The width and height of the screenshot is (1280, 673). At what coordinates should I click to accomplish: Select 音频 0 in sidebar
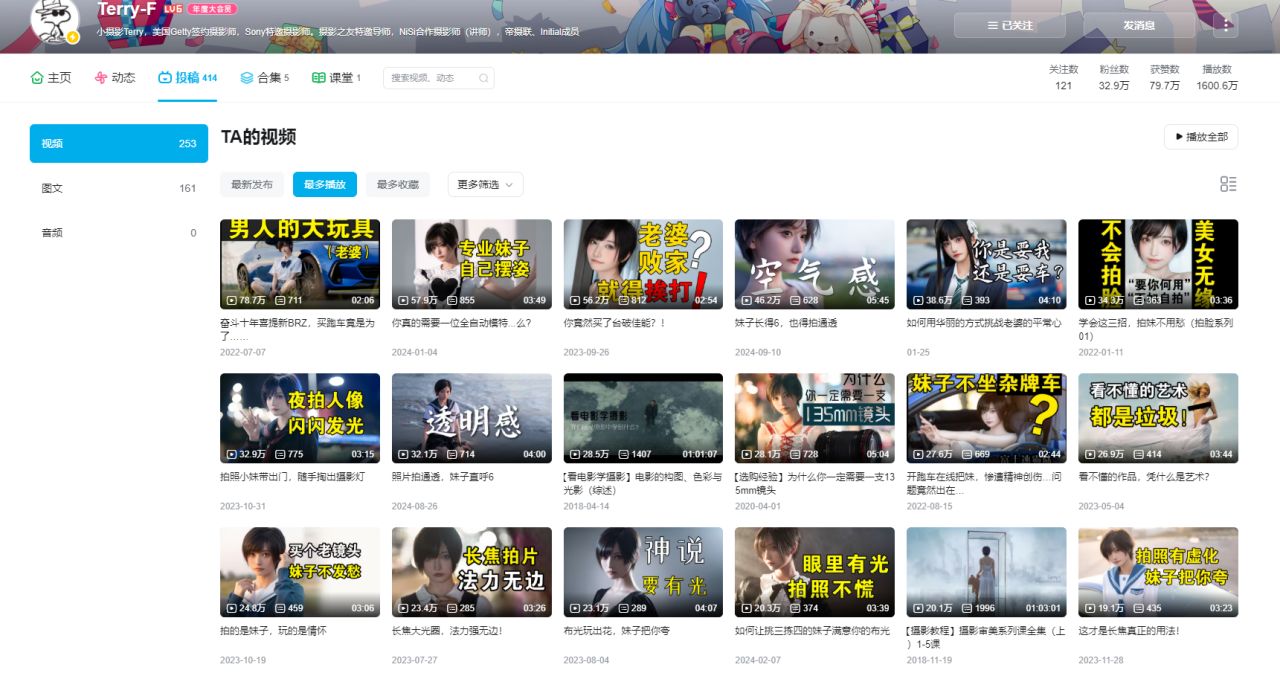click(x=119, y=233)
